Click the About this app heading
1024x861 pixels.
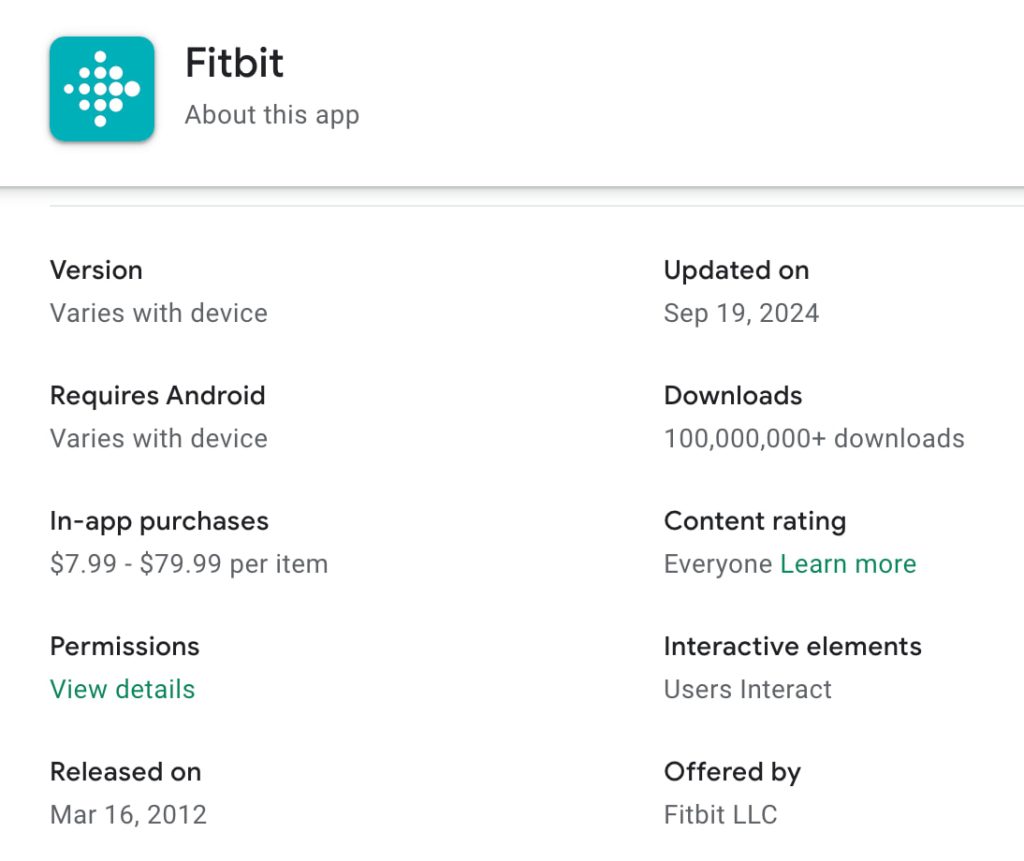(271, 114)
